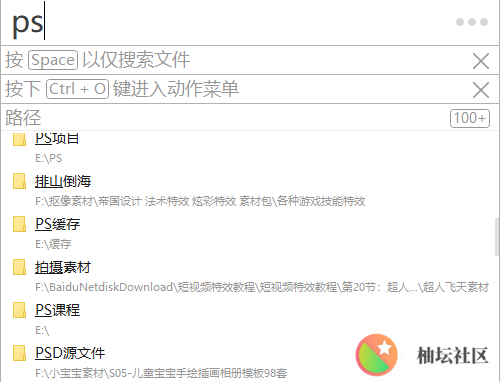Click the folder icon beside PSD源文件
500x382 pixels.
19,353
